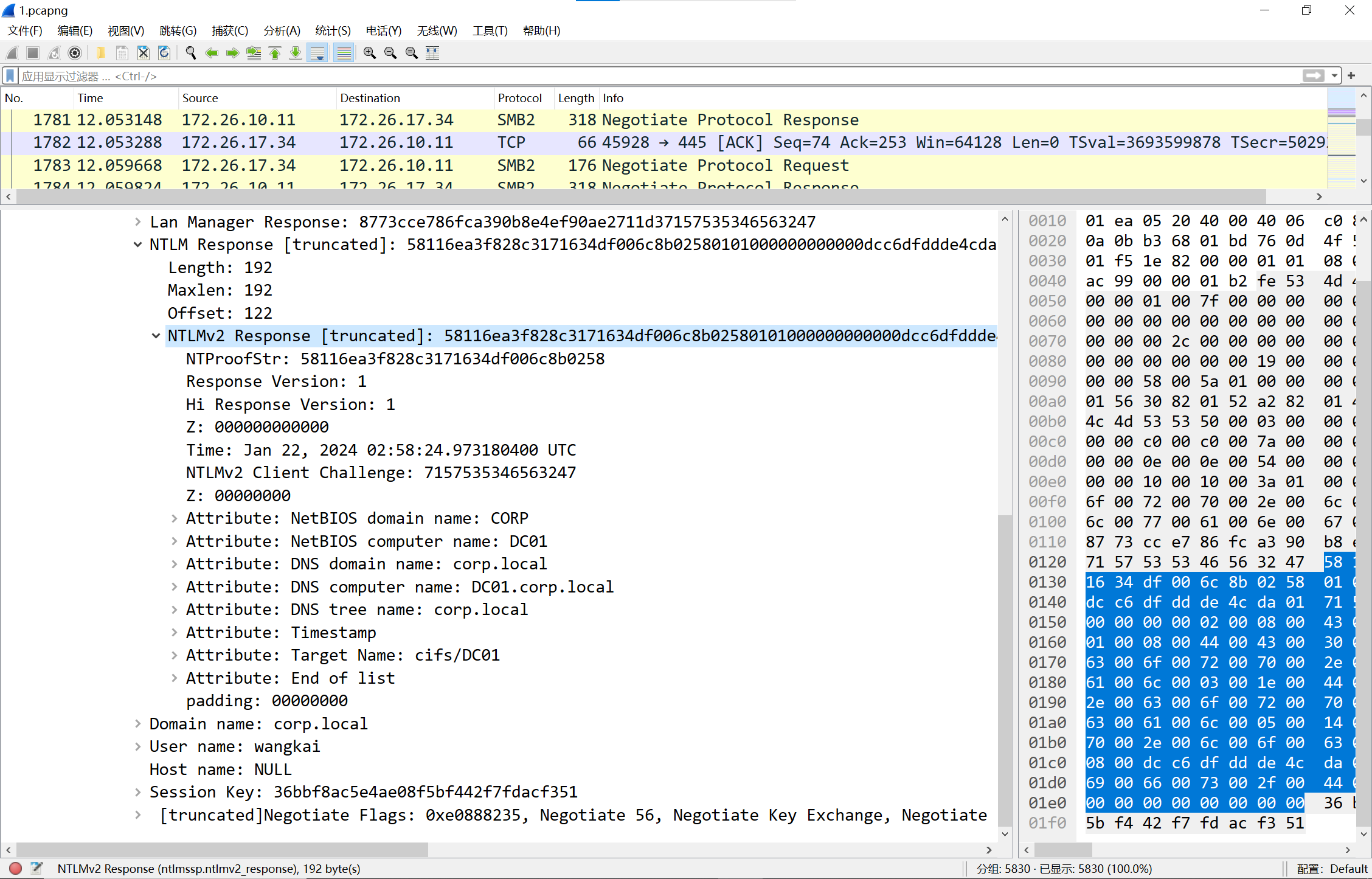
Task: Open the 电话(Y) menu
Action: click(x=384, y=30)
